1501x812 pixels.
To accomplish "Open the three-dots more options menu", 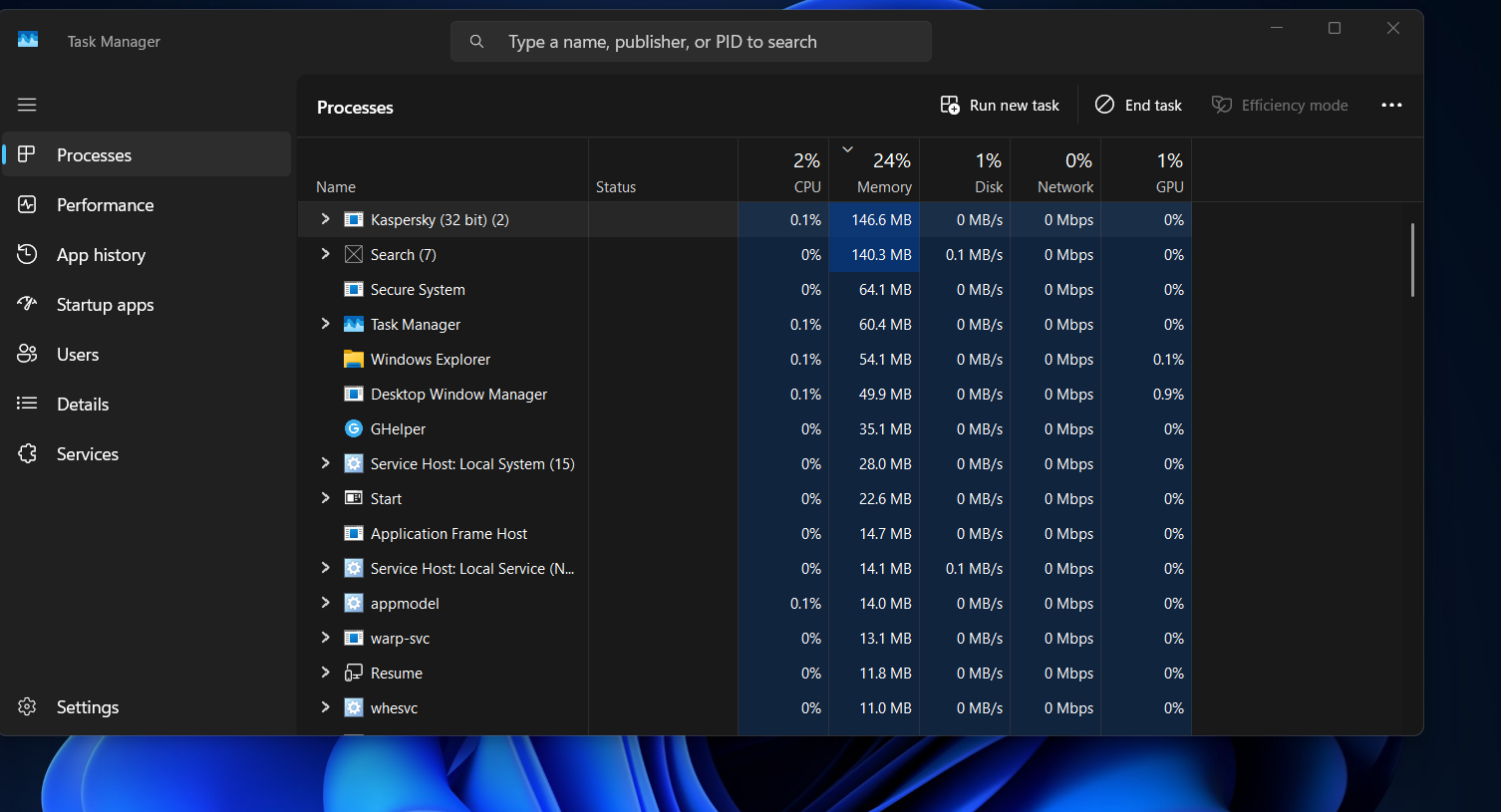I will point(1391,105).
